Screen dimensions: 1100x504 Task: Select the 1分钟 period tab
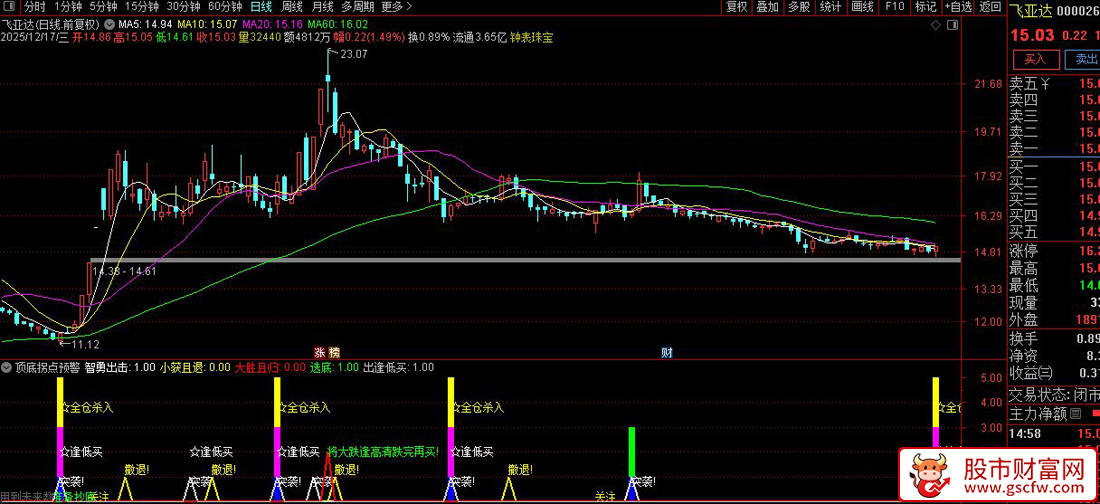click(67, 7)
